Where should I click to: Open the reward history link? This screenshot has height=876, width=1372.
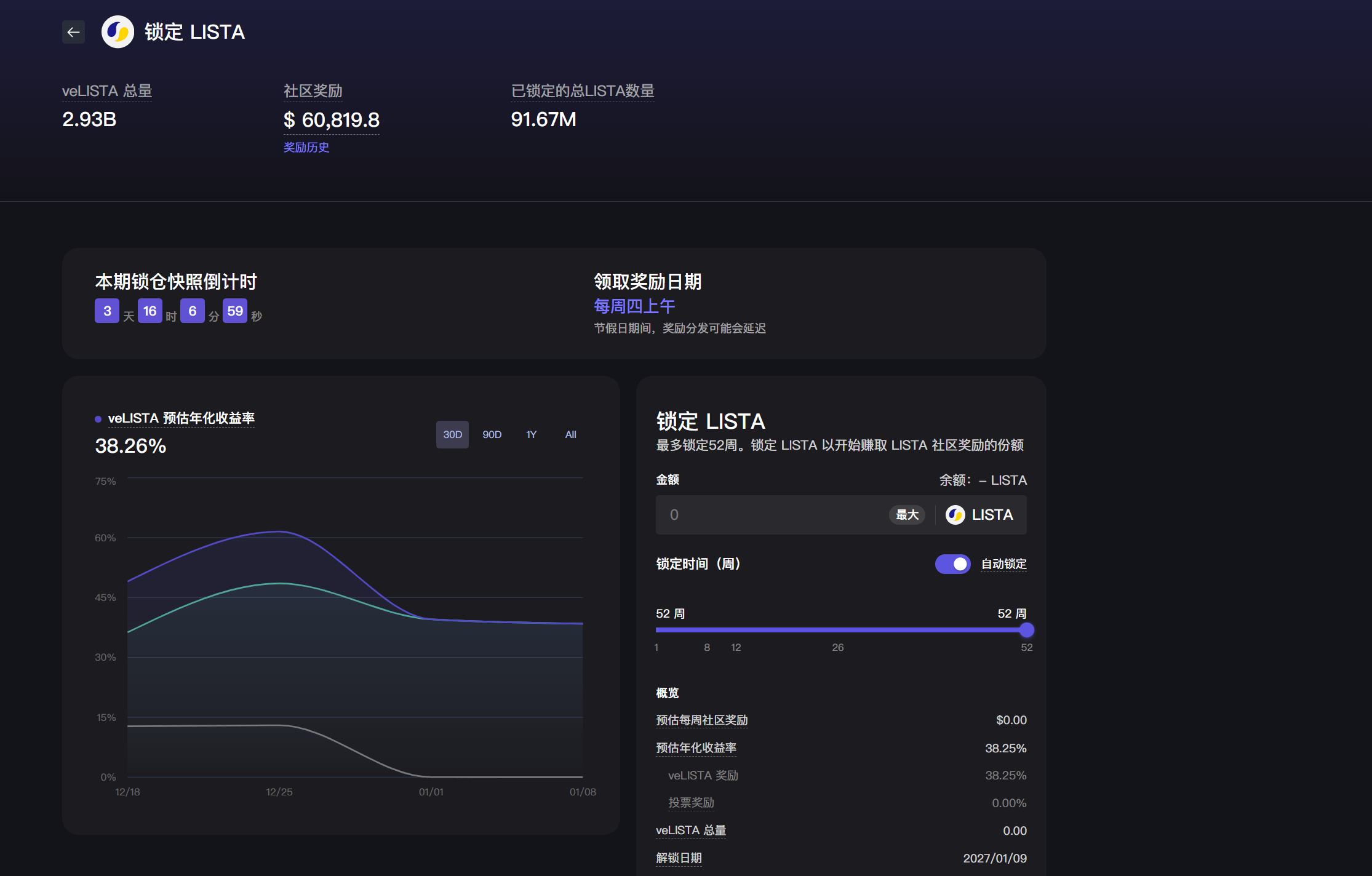[306, 148]
